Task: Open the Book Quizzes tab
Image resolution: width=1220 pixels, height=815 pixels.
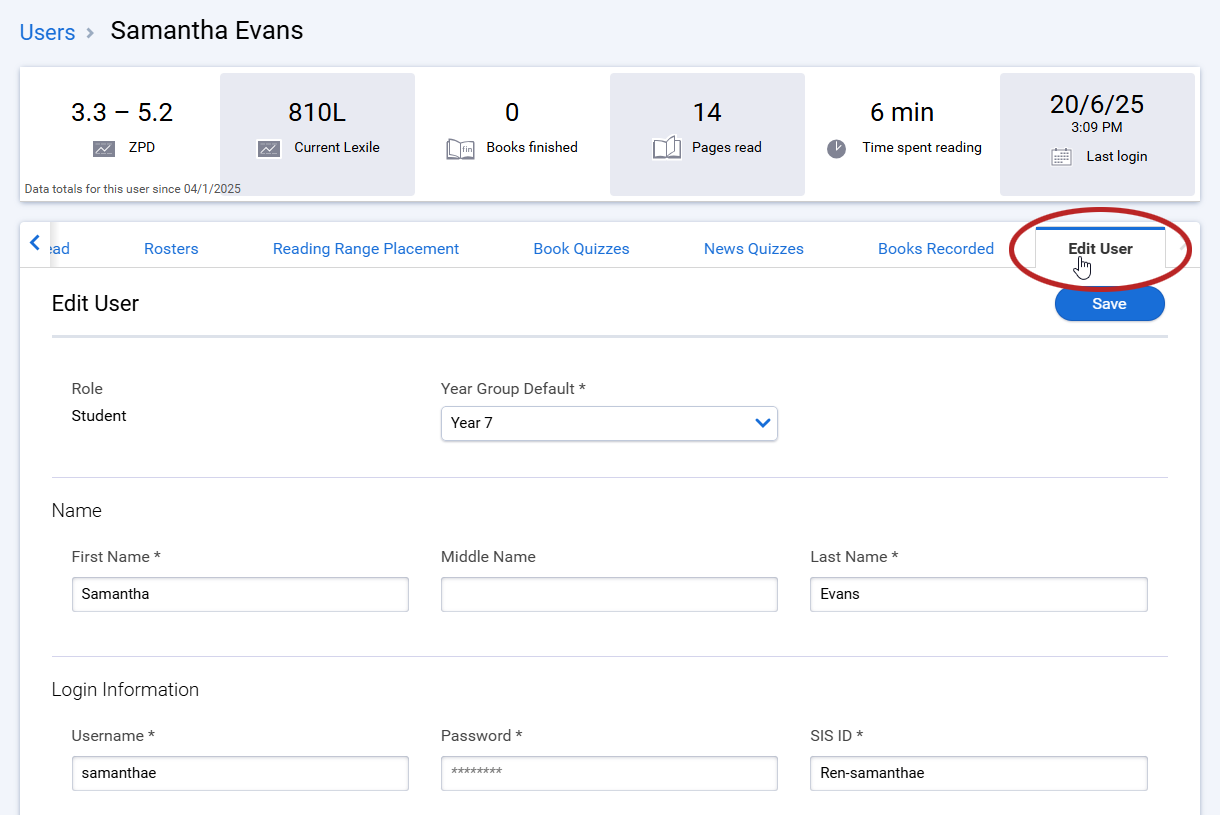Action: (x=581, y=249)
